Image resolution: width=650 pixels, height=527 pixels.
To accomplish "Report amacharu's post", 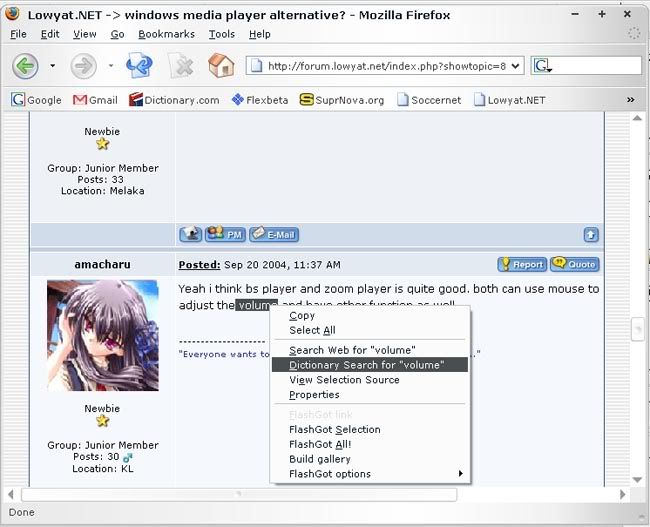I will point(522,264).
